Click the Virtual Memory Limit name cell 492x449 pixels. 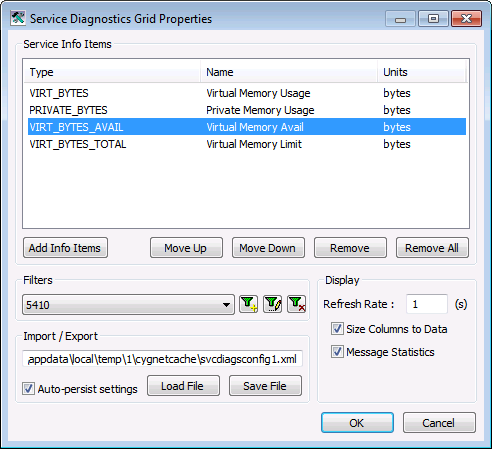254,144
